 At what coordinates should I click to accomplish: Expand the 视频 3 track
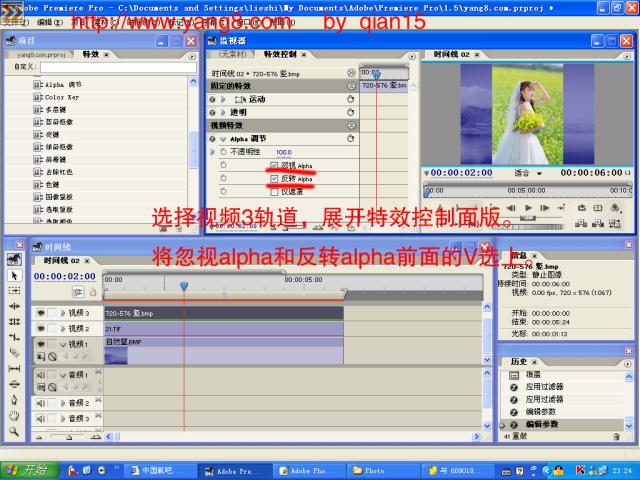(63, 313)
